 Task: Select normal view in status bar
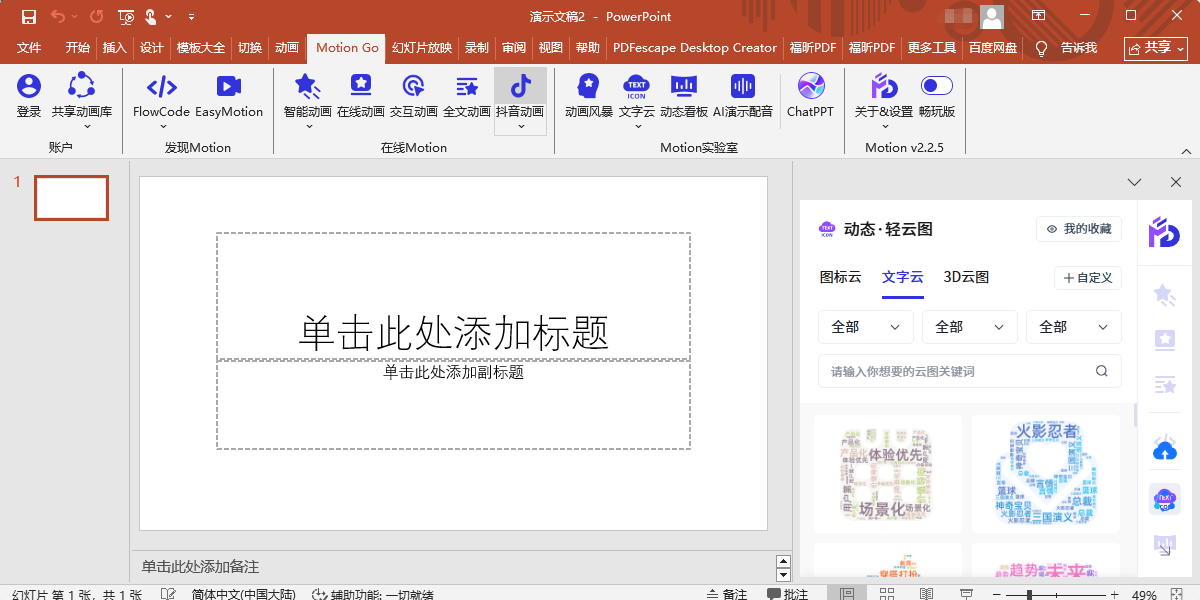847,594
